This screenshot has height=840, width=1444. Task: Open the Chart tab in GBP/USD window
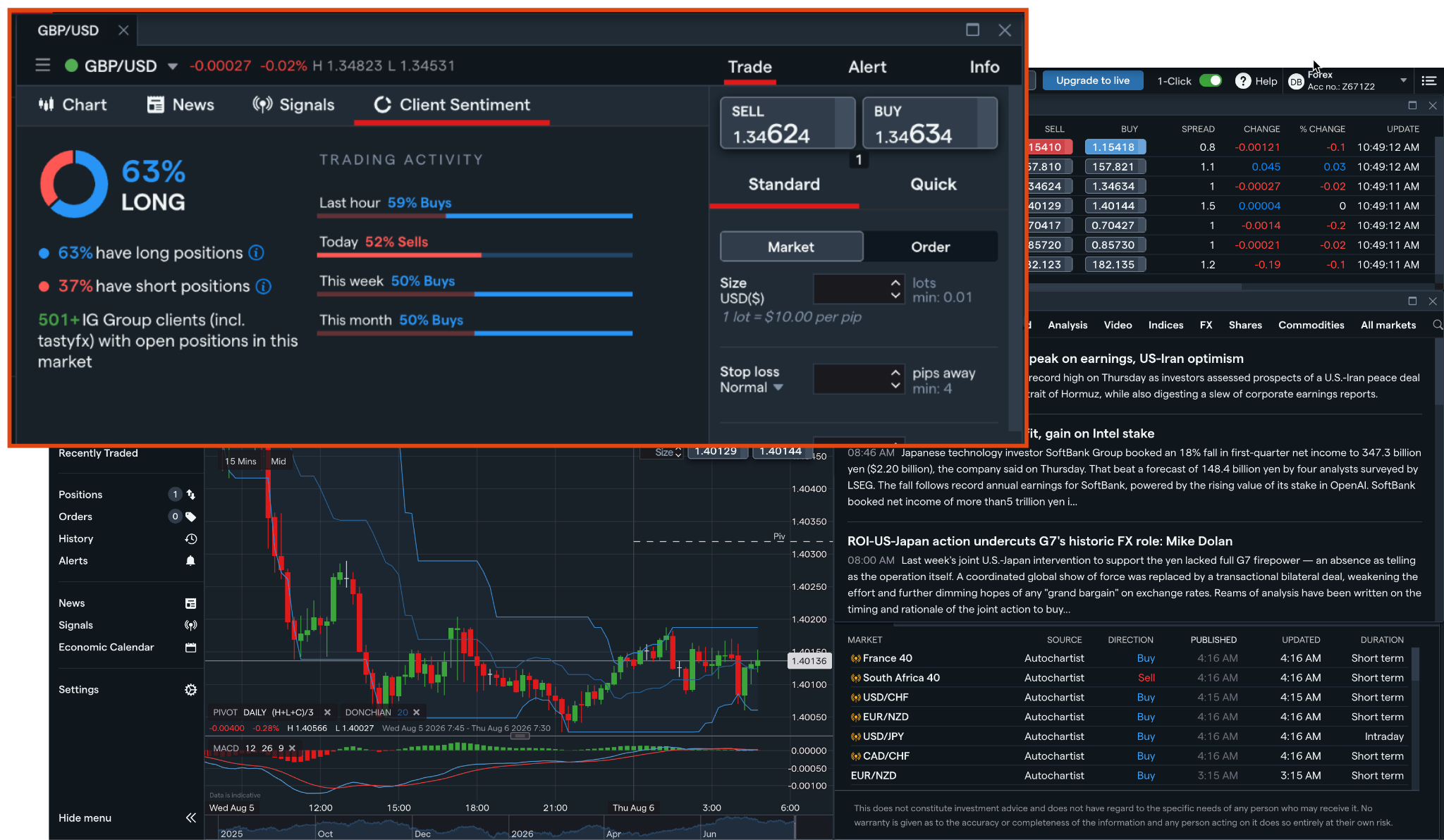(x=73, y=104)
